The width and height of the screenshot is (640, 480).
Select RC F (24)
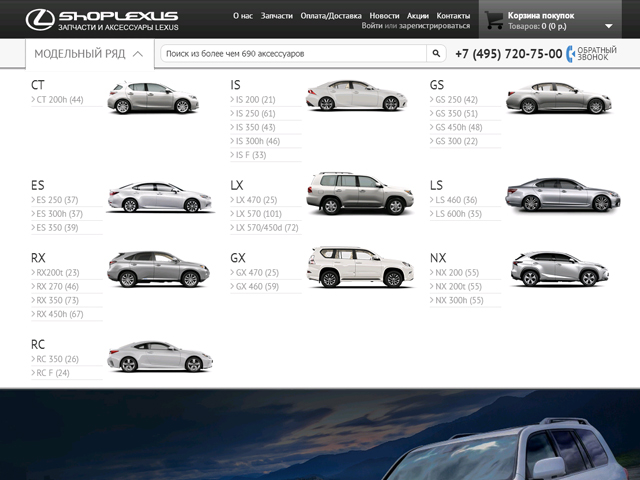(53, 373)
